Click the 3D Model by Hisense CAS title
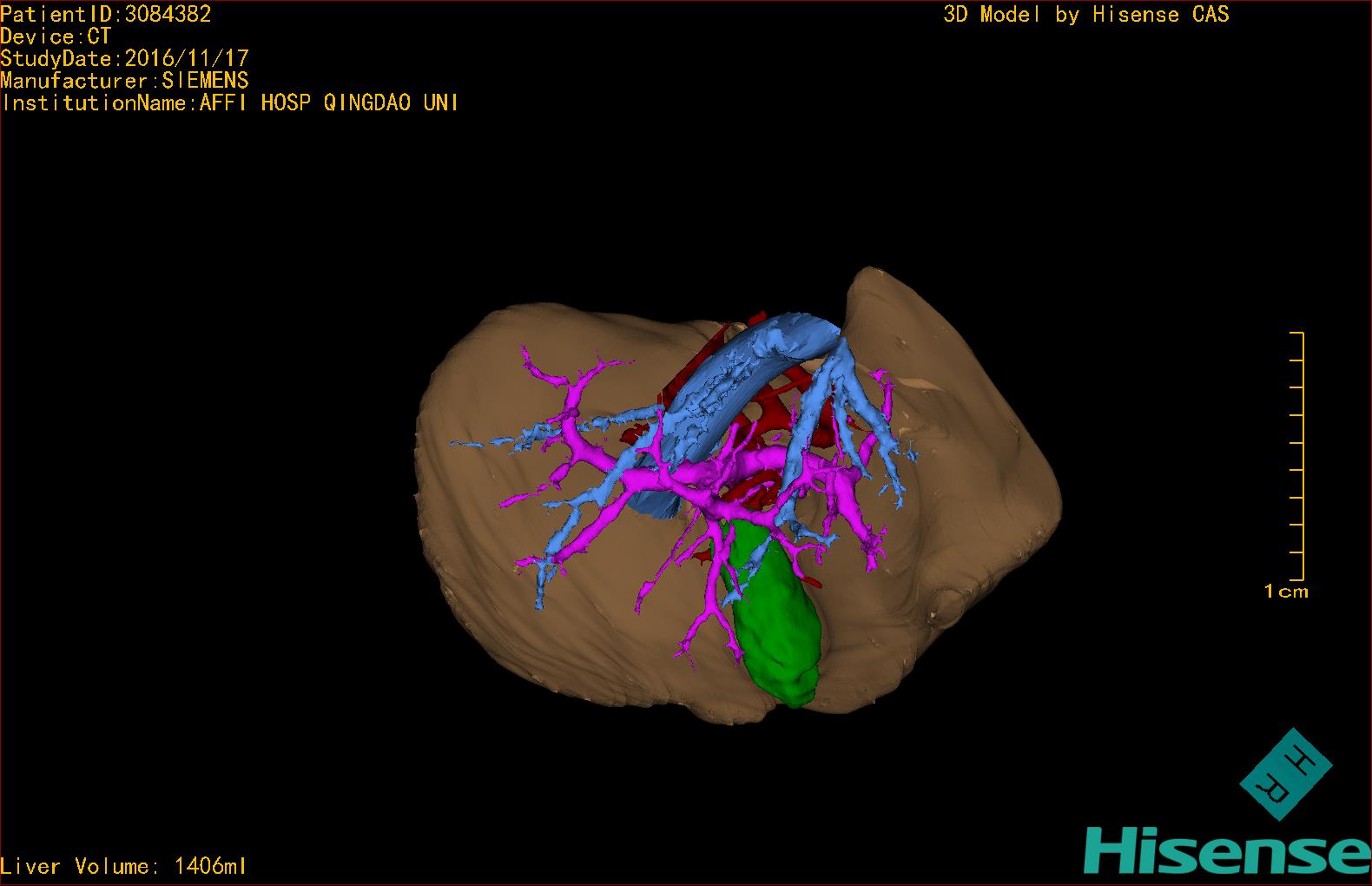 click(x=1085, y=15)
